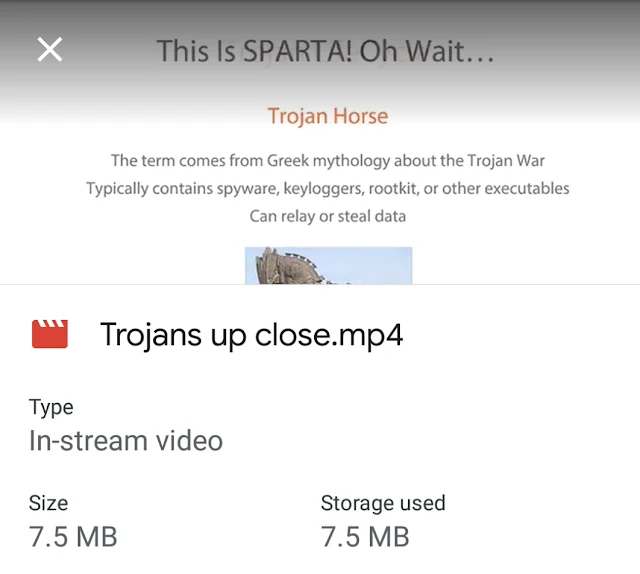The height and width of the screenshot is (574, 640).
Task: Click the 7.5 MB value under Storage used
Action: coord(365,537)
